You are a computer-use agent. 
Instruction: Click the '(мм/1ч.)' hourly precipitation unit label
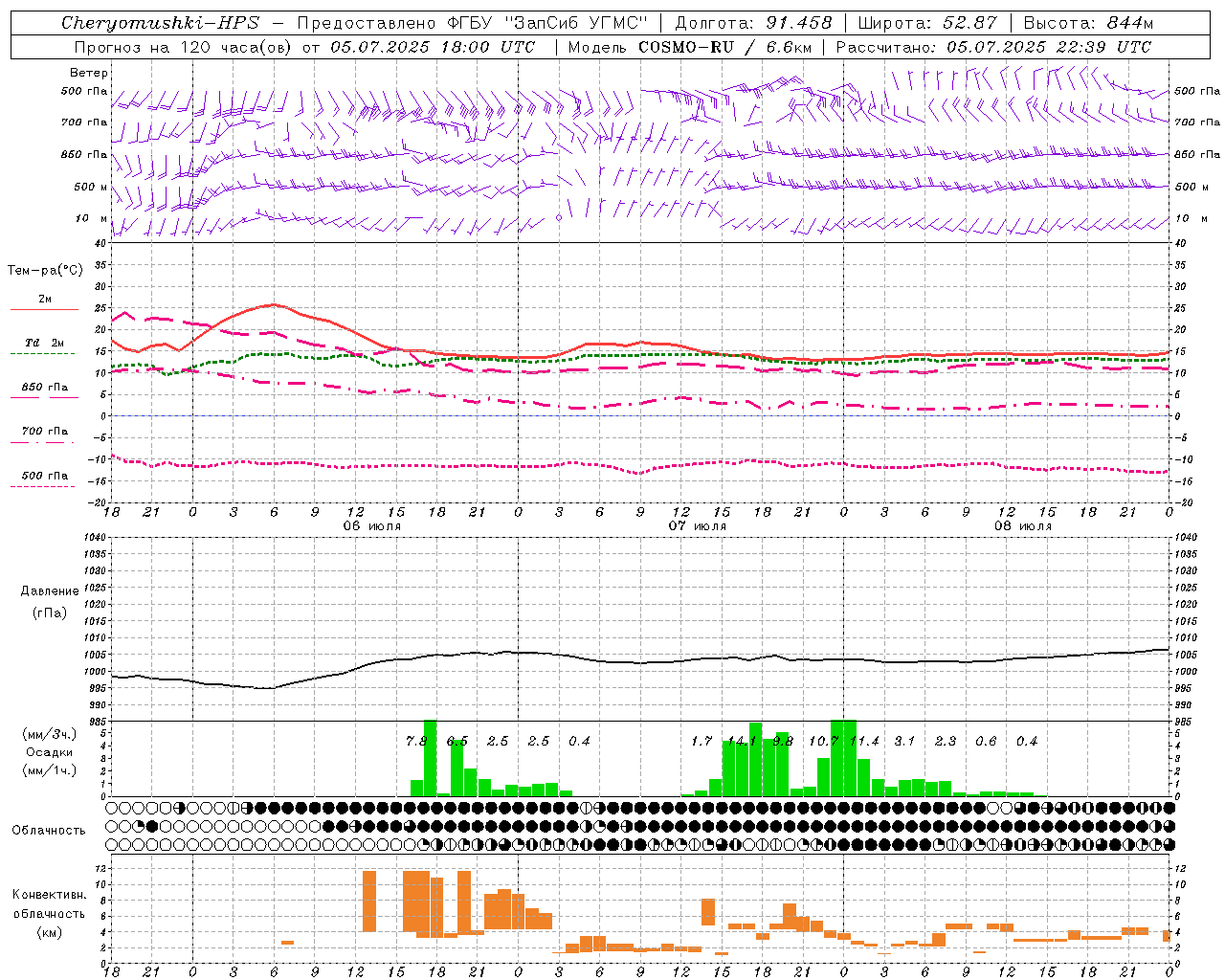pyautogui.click(x=50, y=770)
